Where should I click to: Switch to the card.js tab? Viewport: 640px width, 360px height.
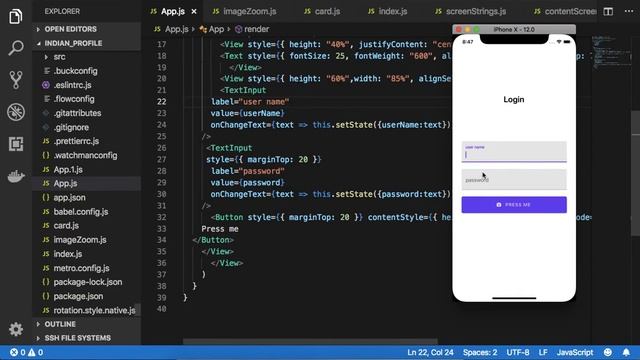coord(322,11)
